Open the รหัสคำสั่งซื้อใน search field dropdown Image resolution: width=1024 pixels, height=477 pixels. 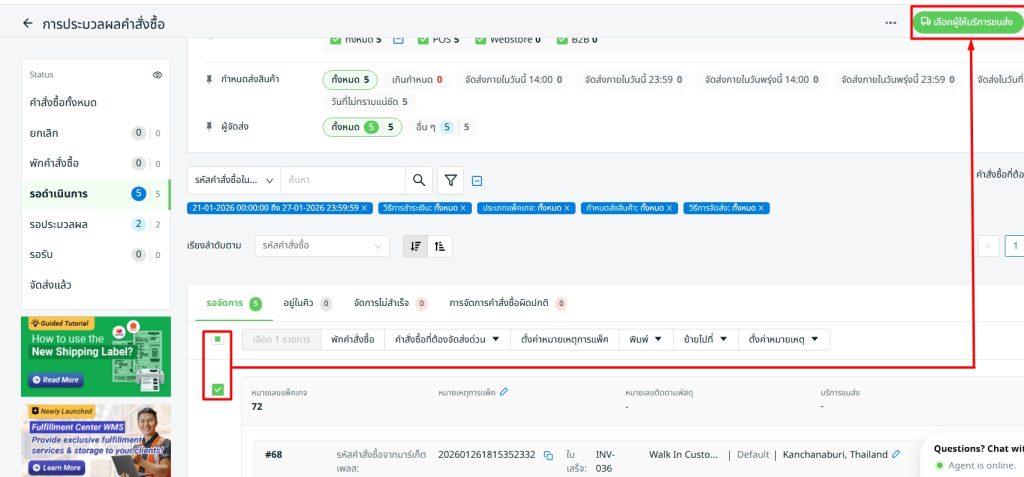click(x=233, y=180)
